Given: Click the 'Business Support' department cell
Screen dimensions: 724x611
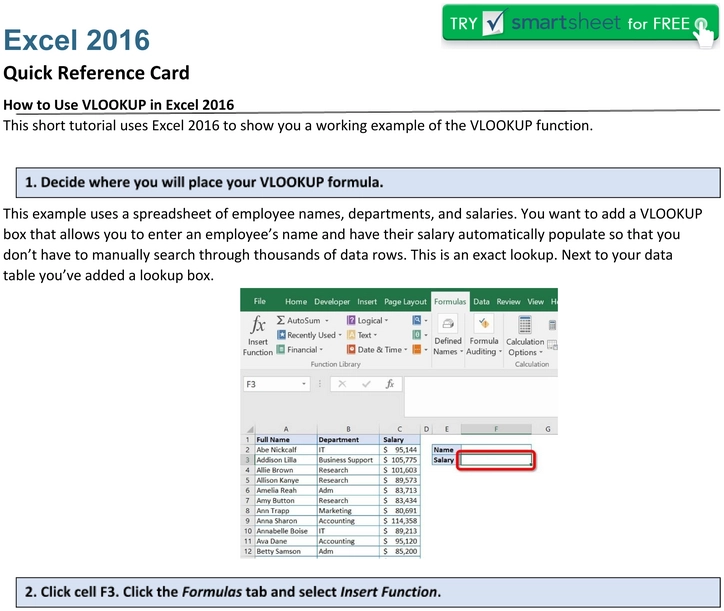Looking at the screenshot, I should click(x=348, y=460).
